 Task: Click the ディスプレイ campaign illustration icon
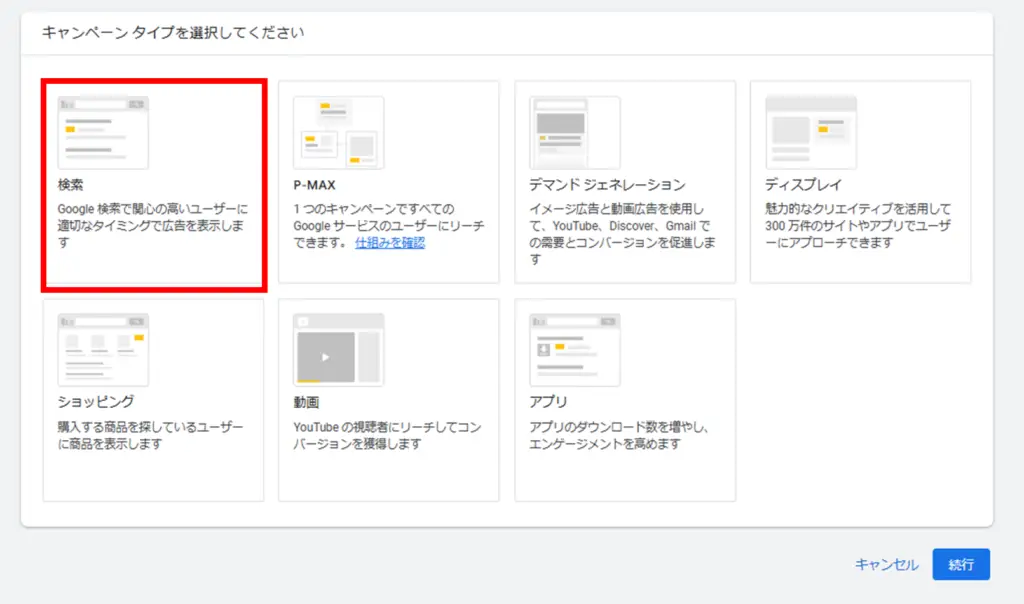(811, 133)
